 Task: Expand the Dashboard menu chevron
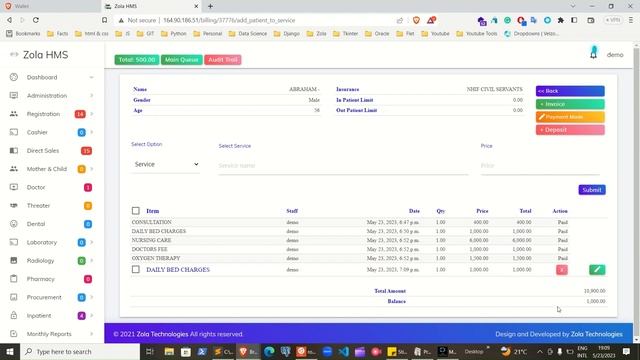pyautogui.click(x=91, y=77)
